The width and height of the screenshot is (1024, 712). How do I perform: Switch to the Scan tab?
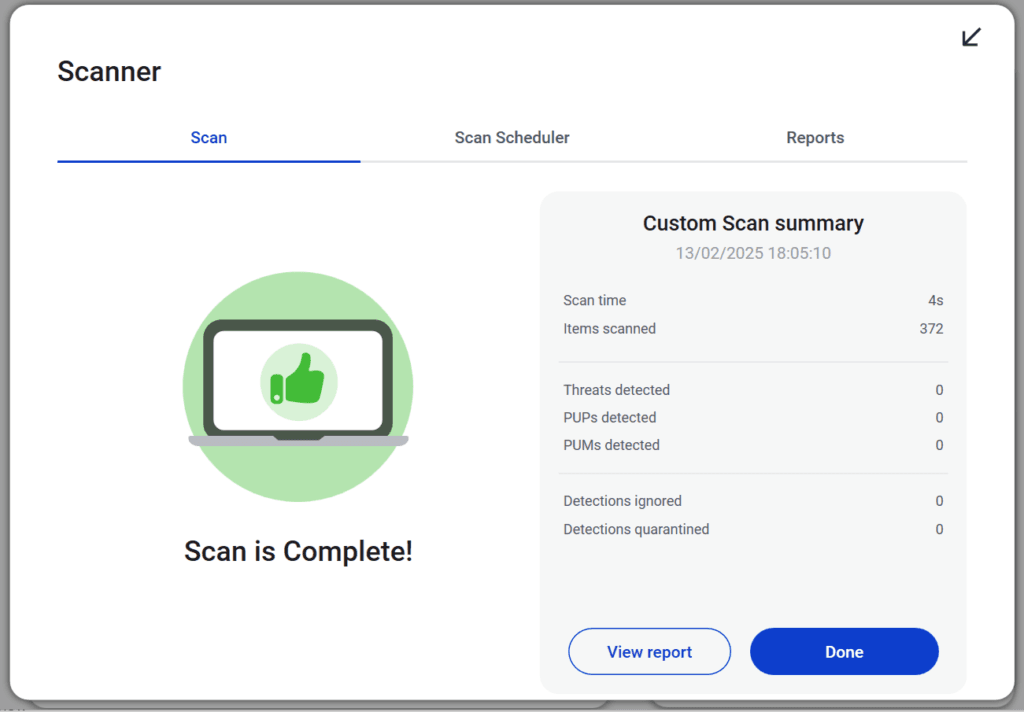pos(208,138)
